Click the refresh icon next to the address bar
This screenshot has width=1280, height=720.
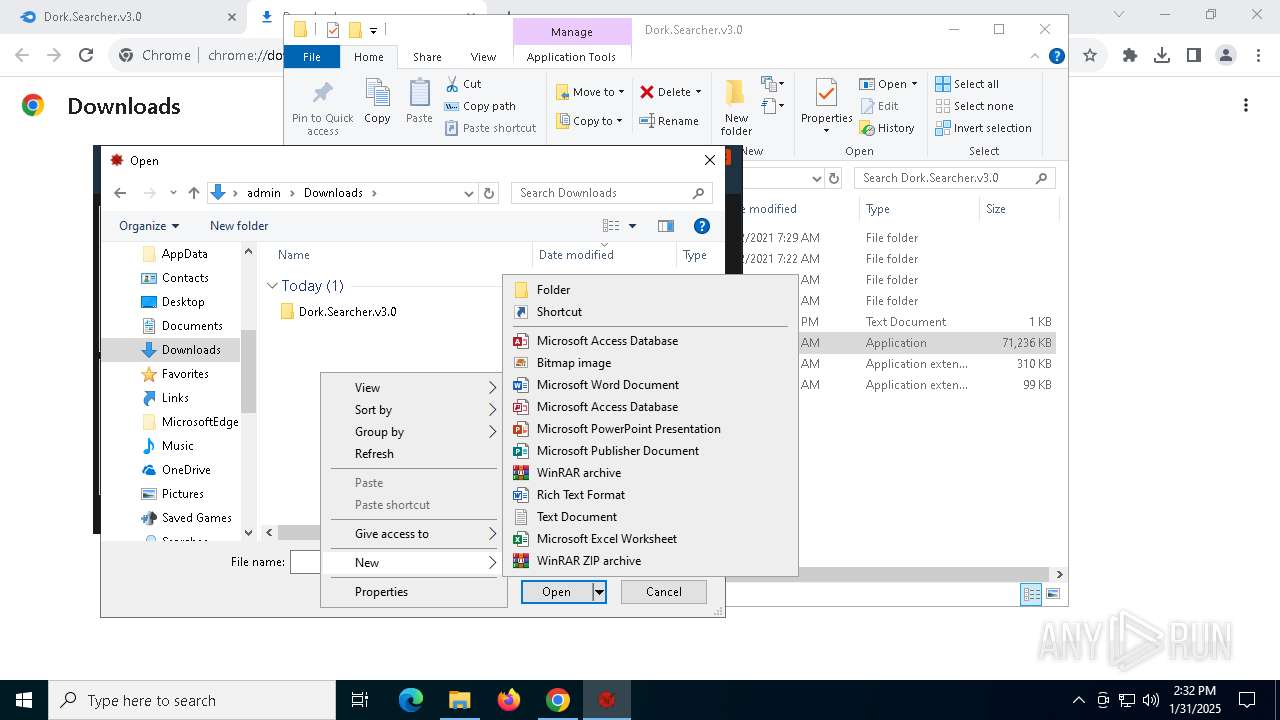489,193
